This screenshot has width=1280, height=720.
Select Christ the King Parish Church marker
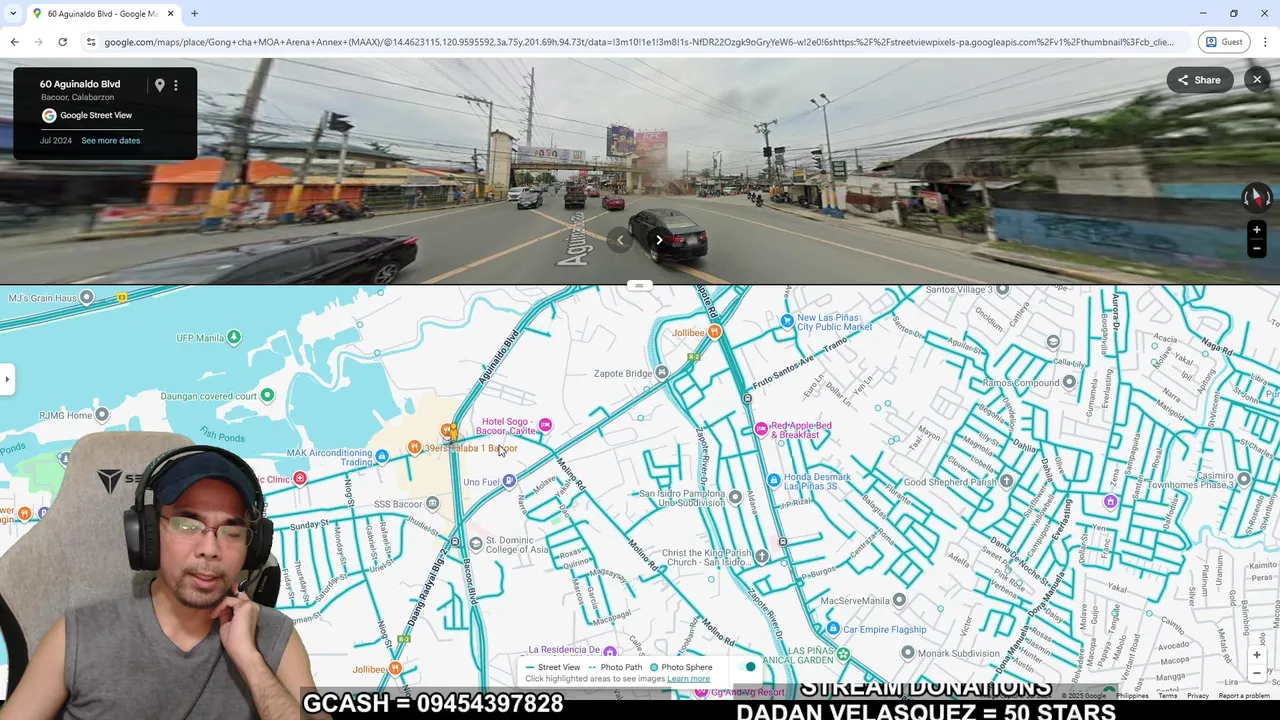(x=762, y=556)
